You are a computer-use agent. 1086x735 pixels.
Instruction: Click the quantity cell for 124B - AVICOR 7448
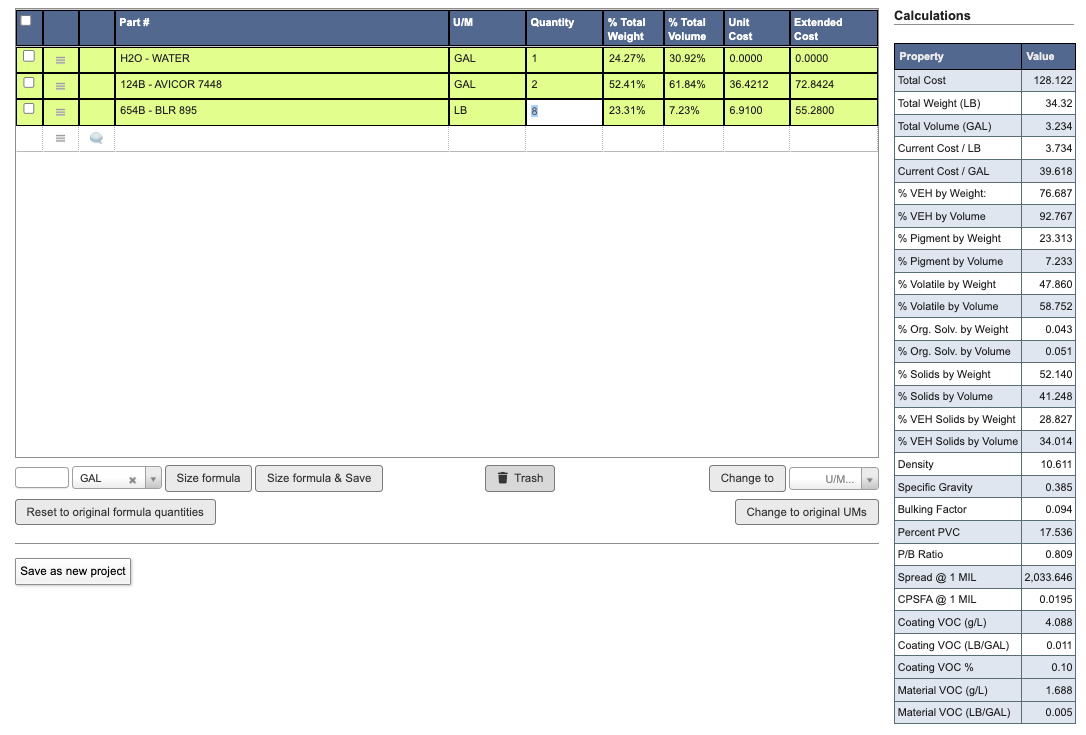[x=564, y=85]
